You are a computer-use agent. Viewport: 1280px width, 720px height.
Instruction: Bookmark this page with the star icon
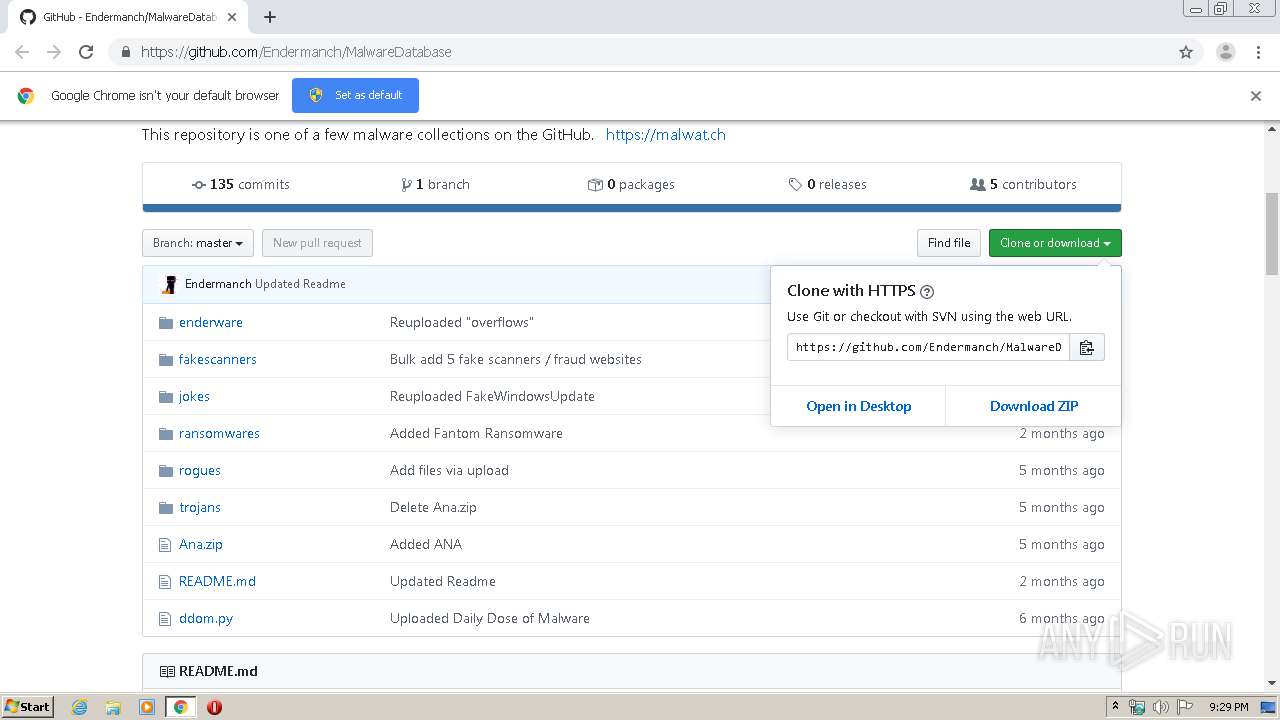(x=1186, y=52)
